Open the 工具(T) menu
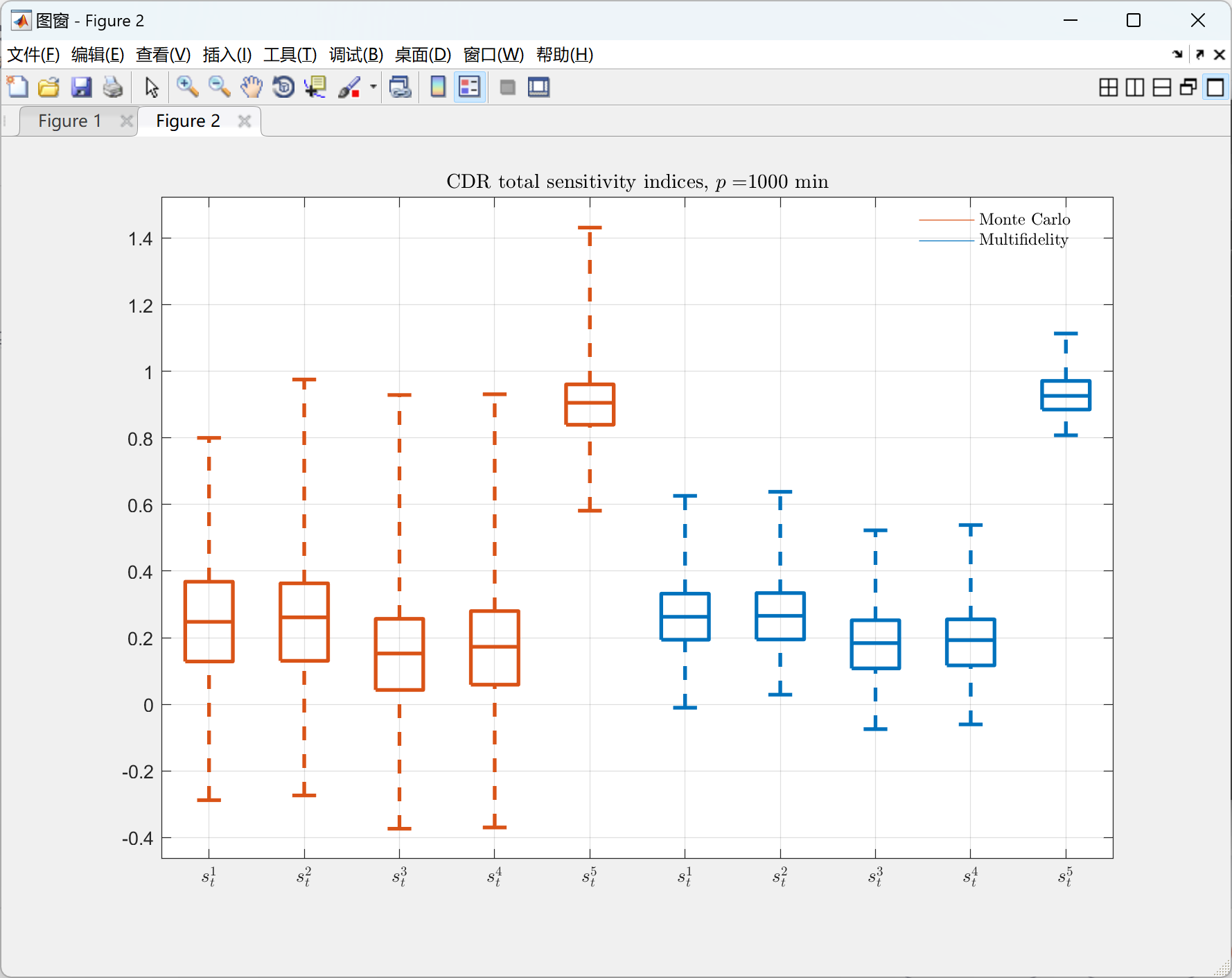 click(x=290, y=55)
